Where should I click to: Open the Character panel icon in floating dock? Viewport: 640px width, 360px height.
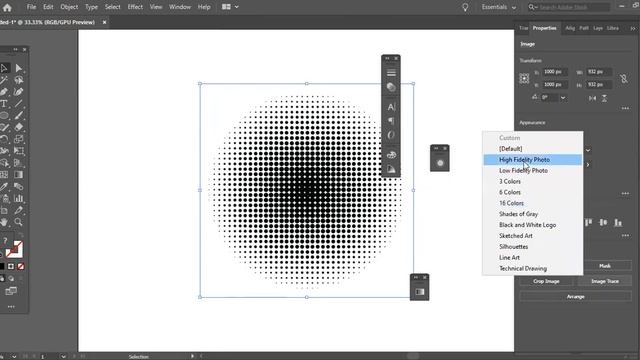coord(391,107)
